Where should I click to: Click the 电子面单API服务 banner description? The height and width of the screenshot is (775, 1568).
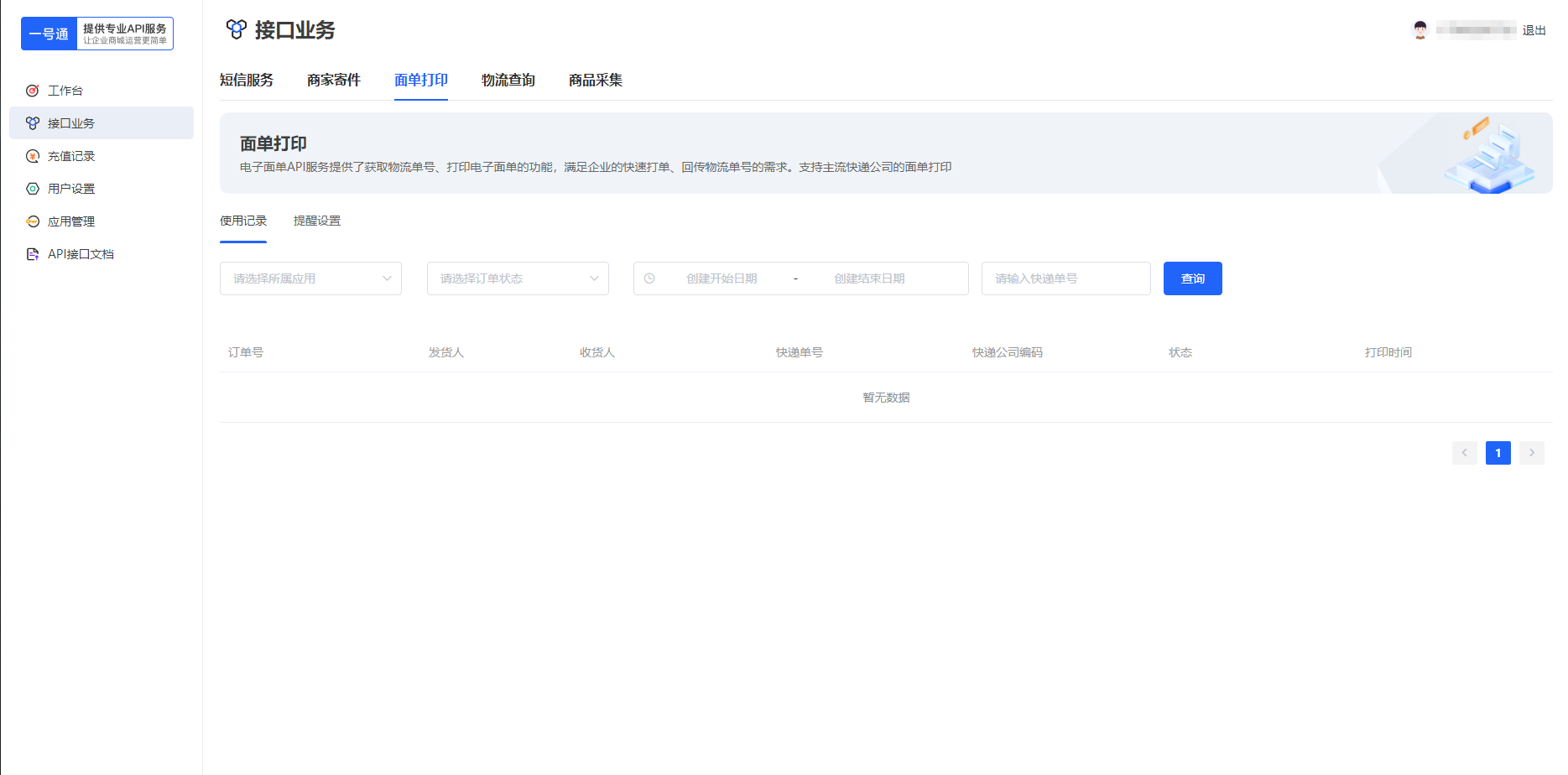(x=596, y=167)
